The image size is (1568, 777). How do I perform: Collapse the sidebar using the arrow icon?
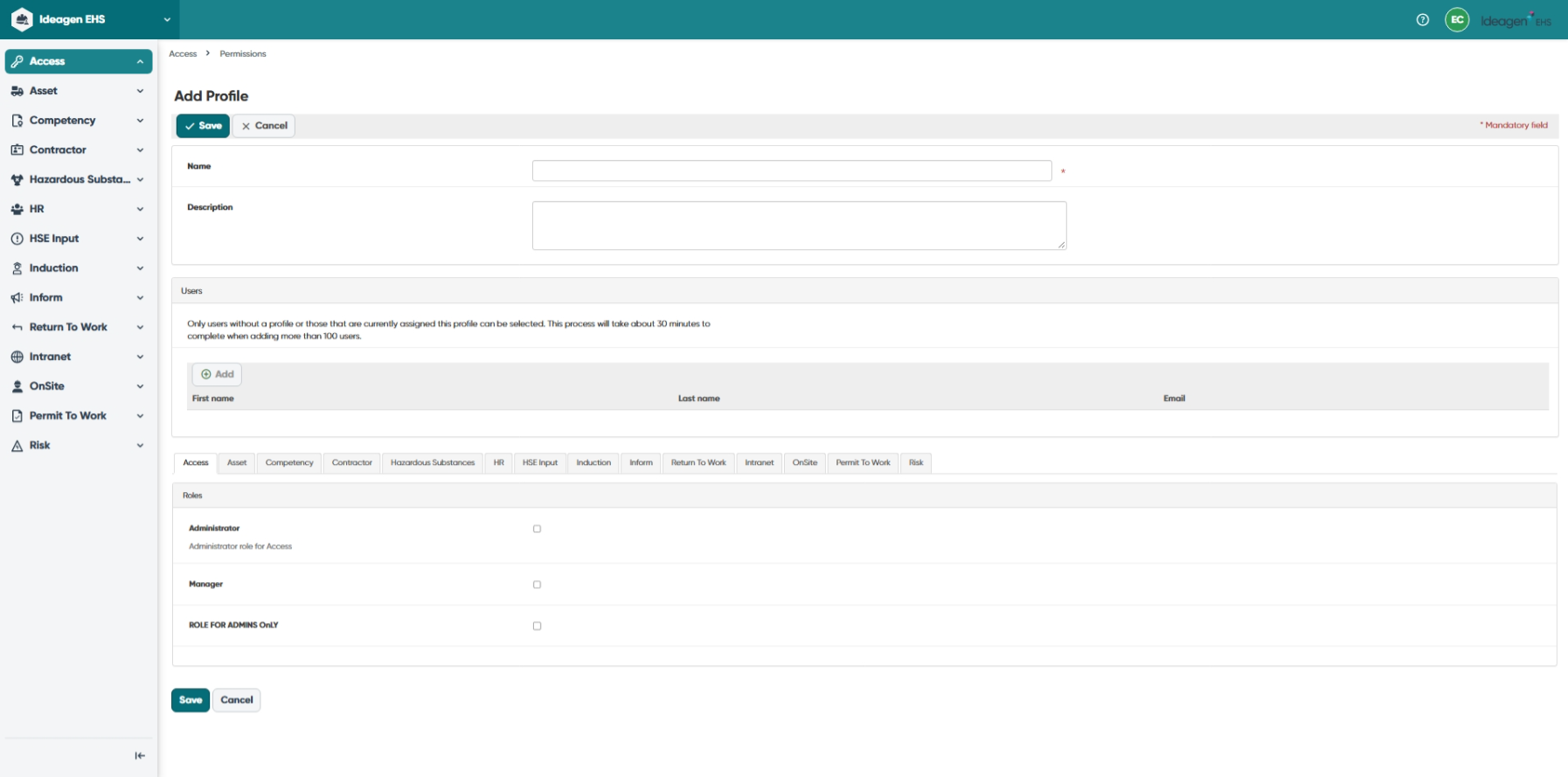[x=140, y=756]
